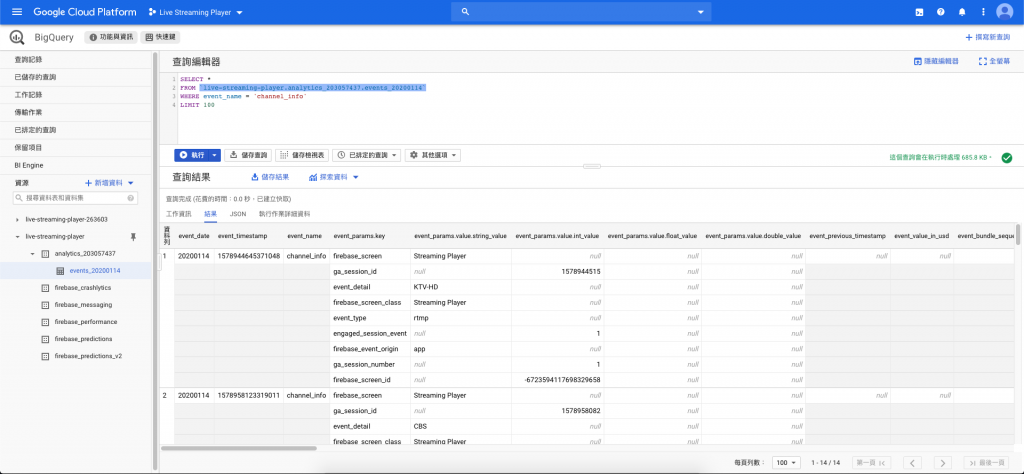Open the BI Engine item
Screen dimensions: 1024x474
76,165
